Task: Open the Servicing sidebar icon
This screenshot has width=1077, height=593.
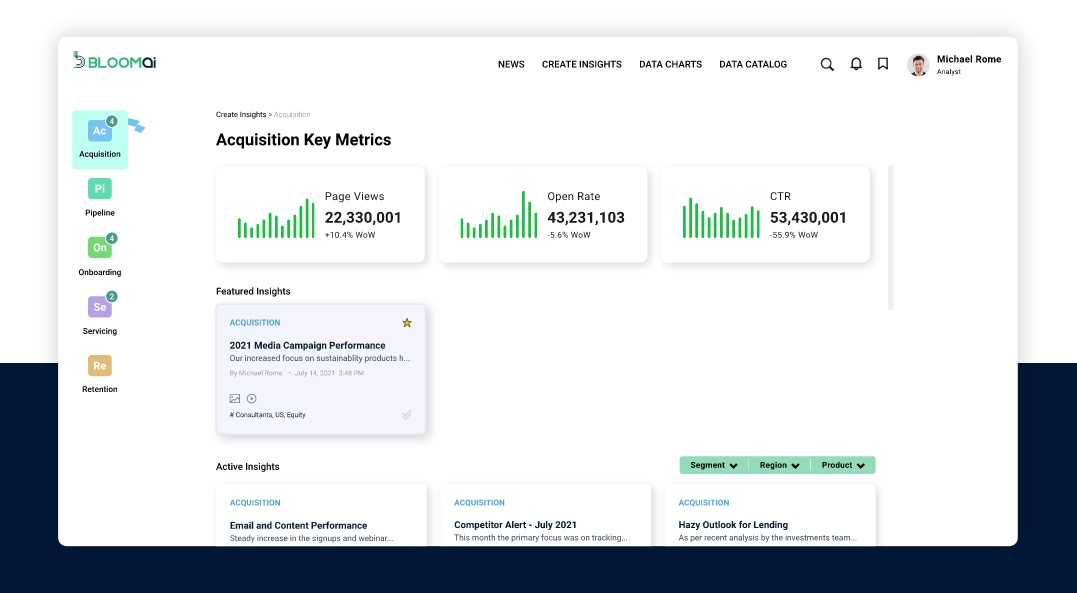Action: pos(99,307)
